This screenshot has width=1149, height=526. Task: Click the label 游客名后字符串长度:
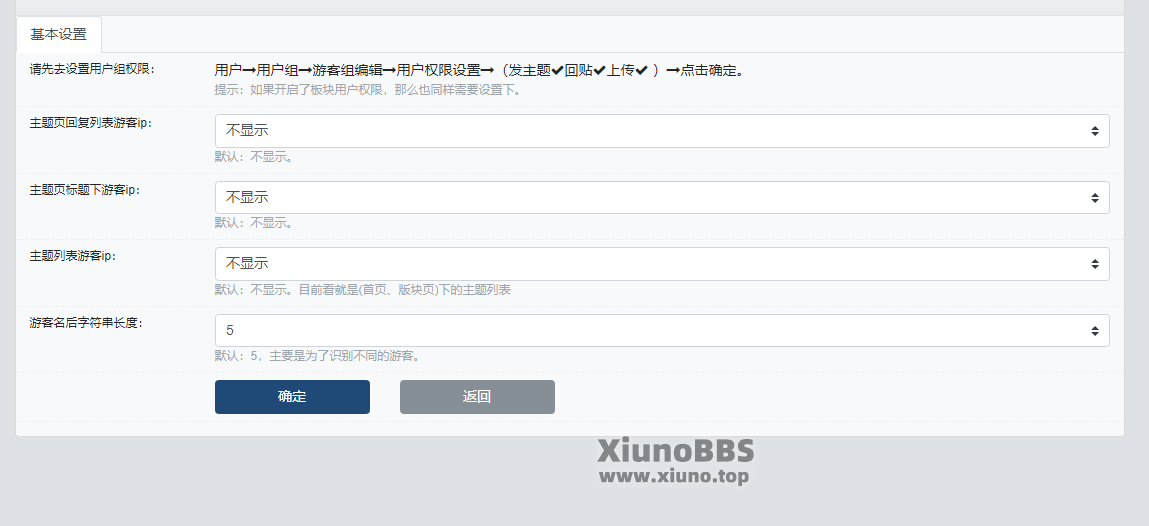(x=86, y=322)
